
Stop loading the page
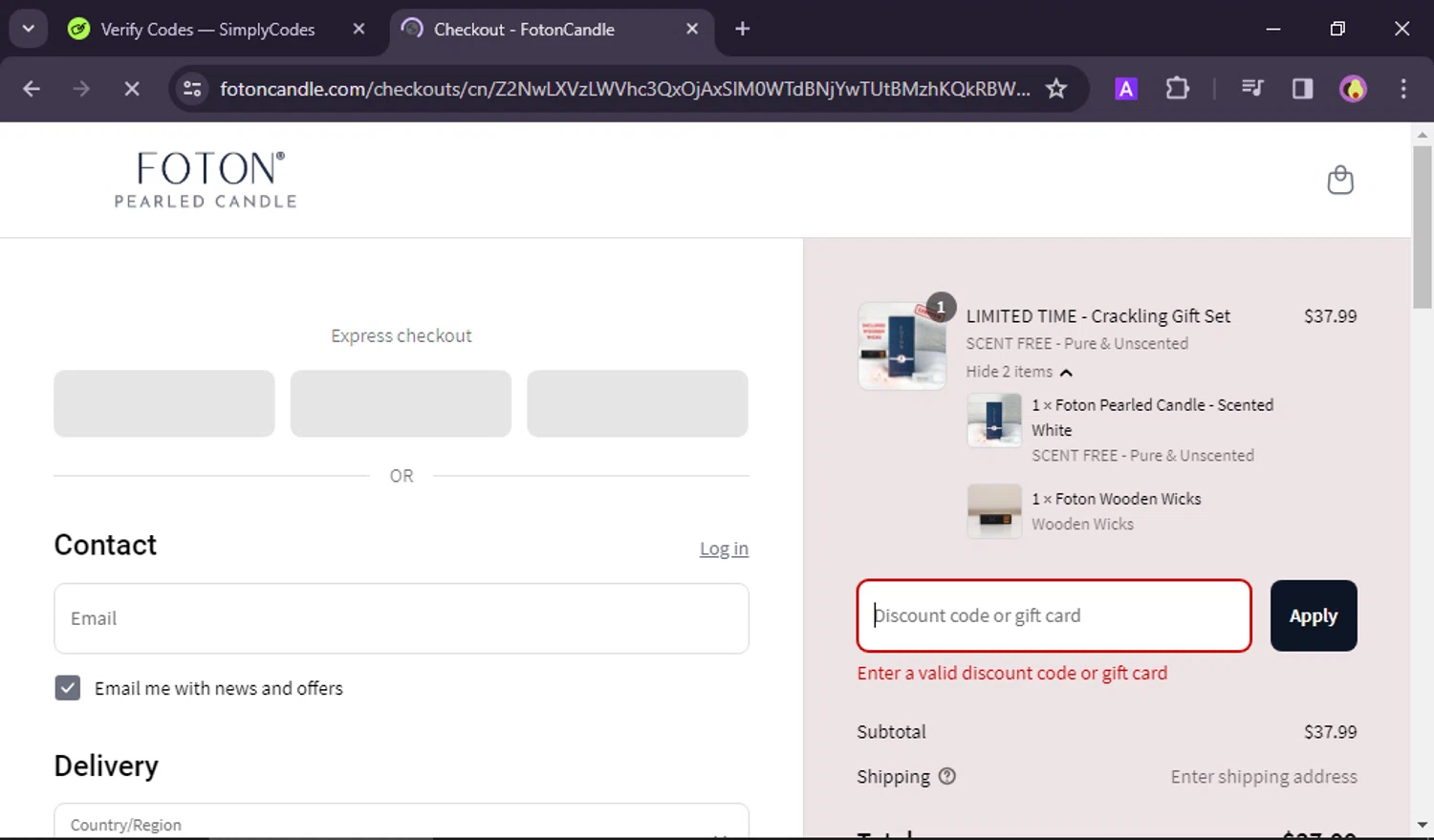point(132,89)
